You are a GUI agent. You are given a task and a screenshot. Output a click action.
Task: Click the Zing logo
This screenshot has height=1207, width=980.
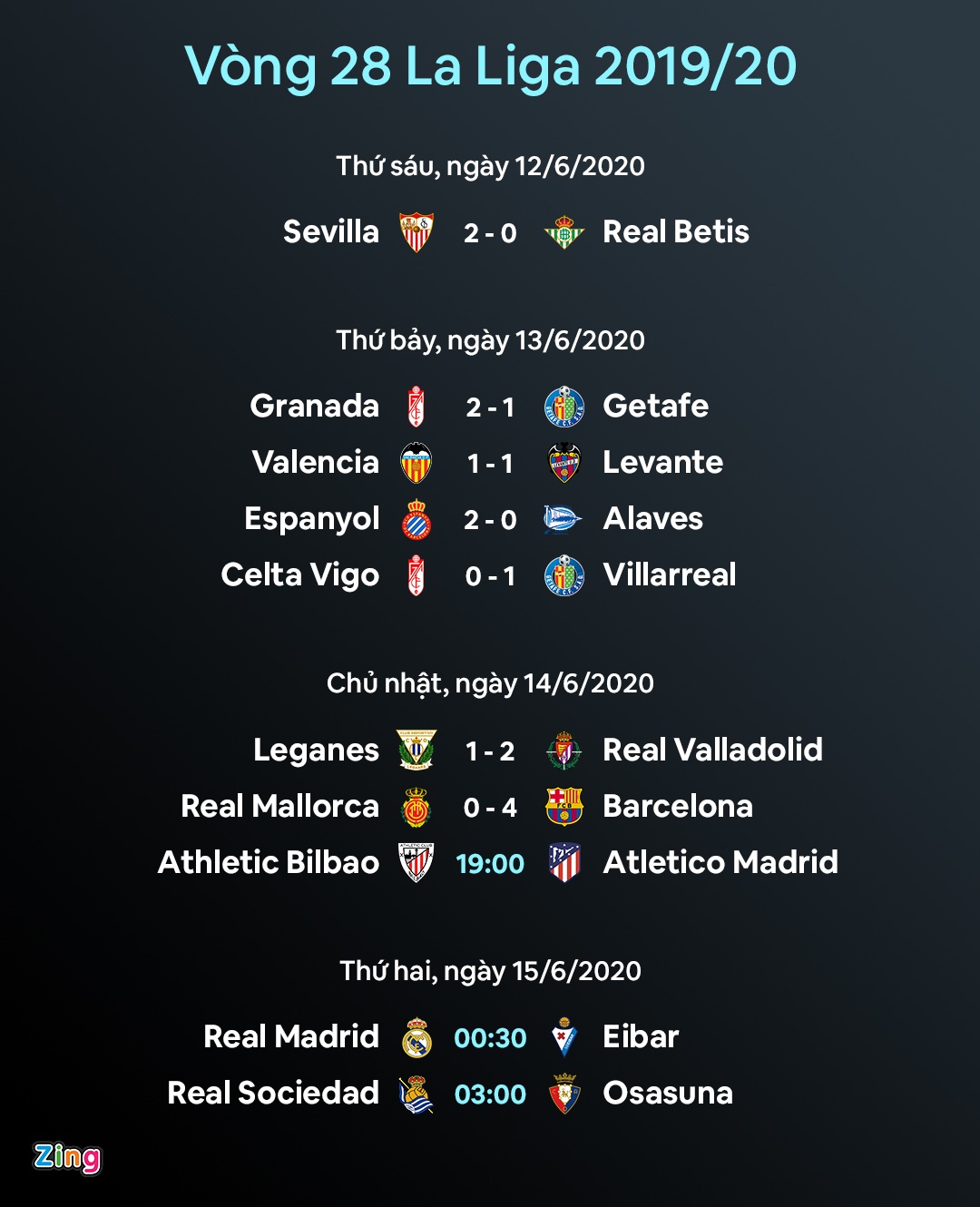click(67, 1157)
